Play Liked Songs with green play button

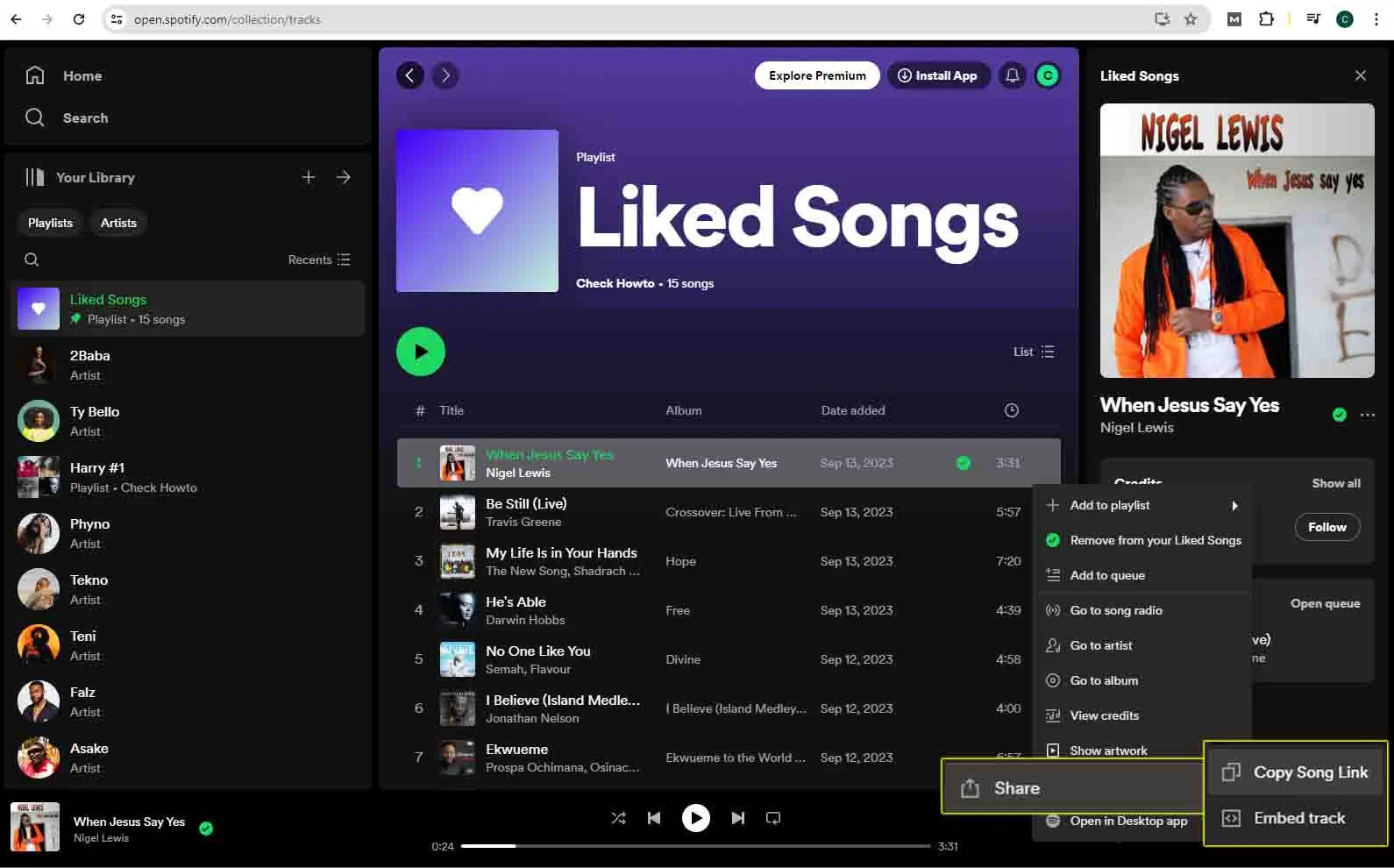[x=421, y=352]
